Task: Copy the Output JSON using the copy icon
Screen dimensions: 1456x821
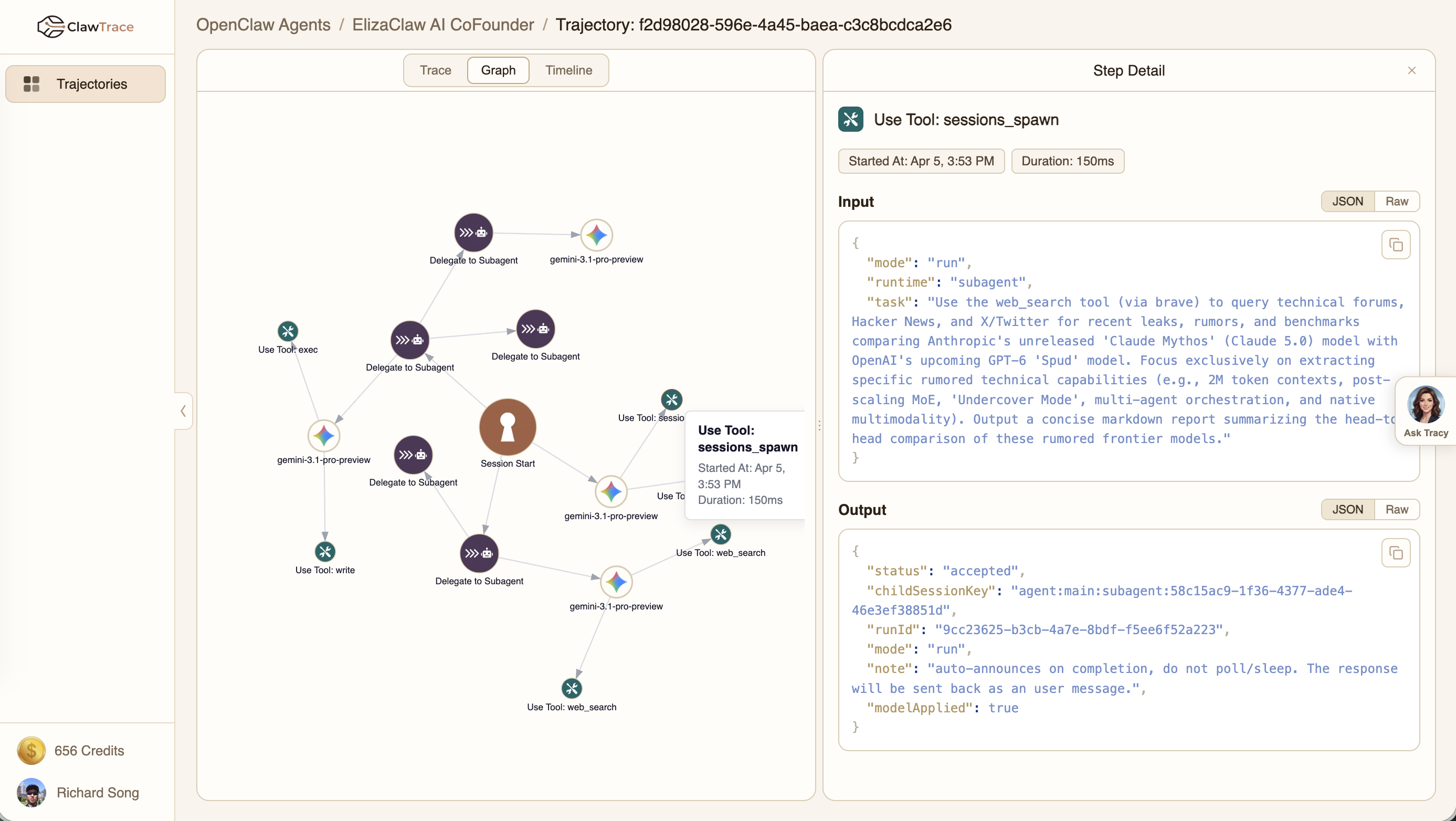Action: coord(1396,552)
